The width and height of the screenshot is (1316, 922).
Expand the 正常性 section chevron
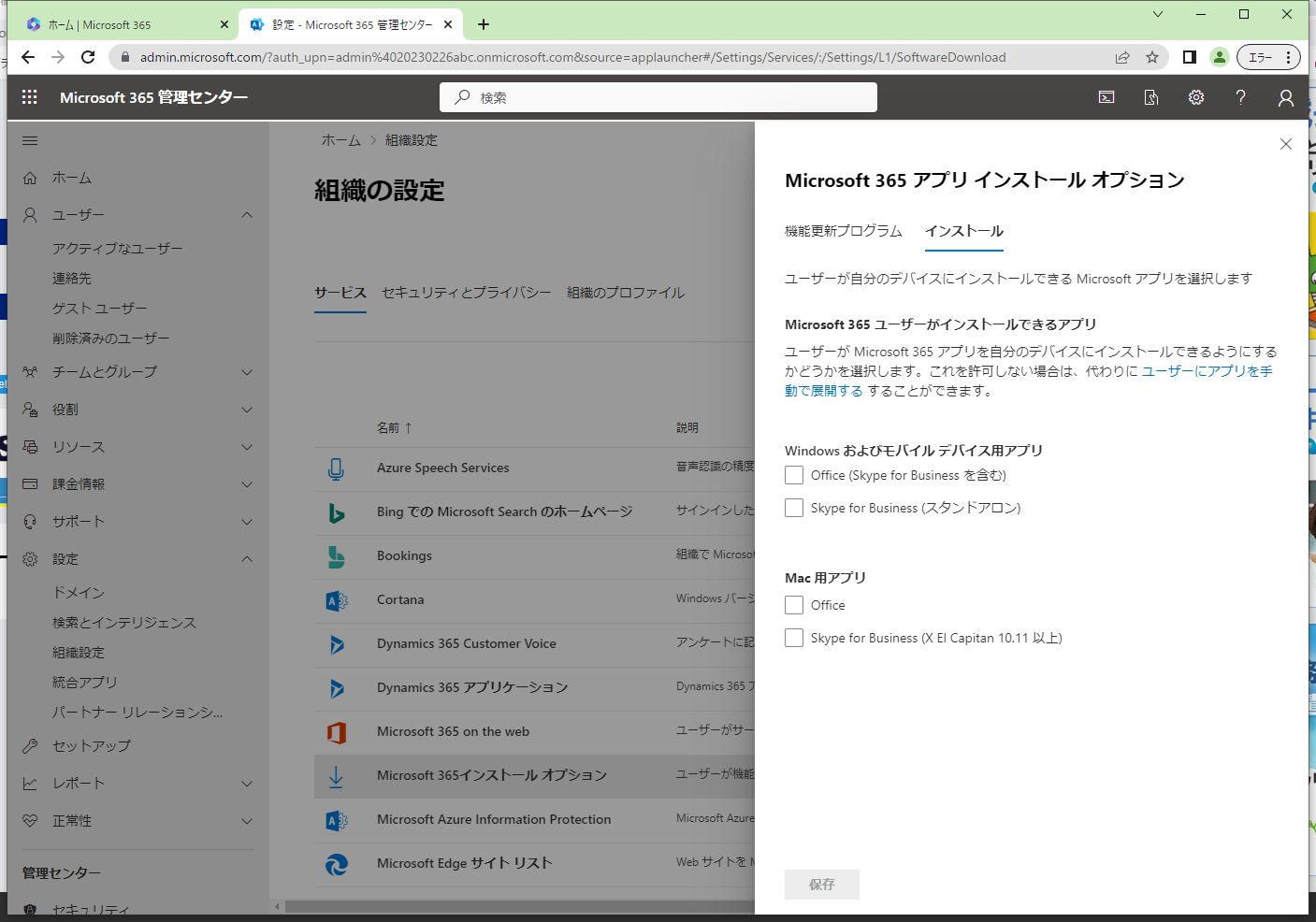pyautogui.click(x=247, y=821)
